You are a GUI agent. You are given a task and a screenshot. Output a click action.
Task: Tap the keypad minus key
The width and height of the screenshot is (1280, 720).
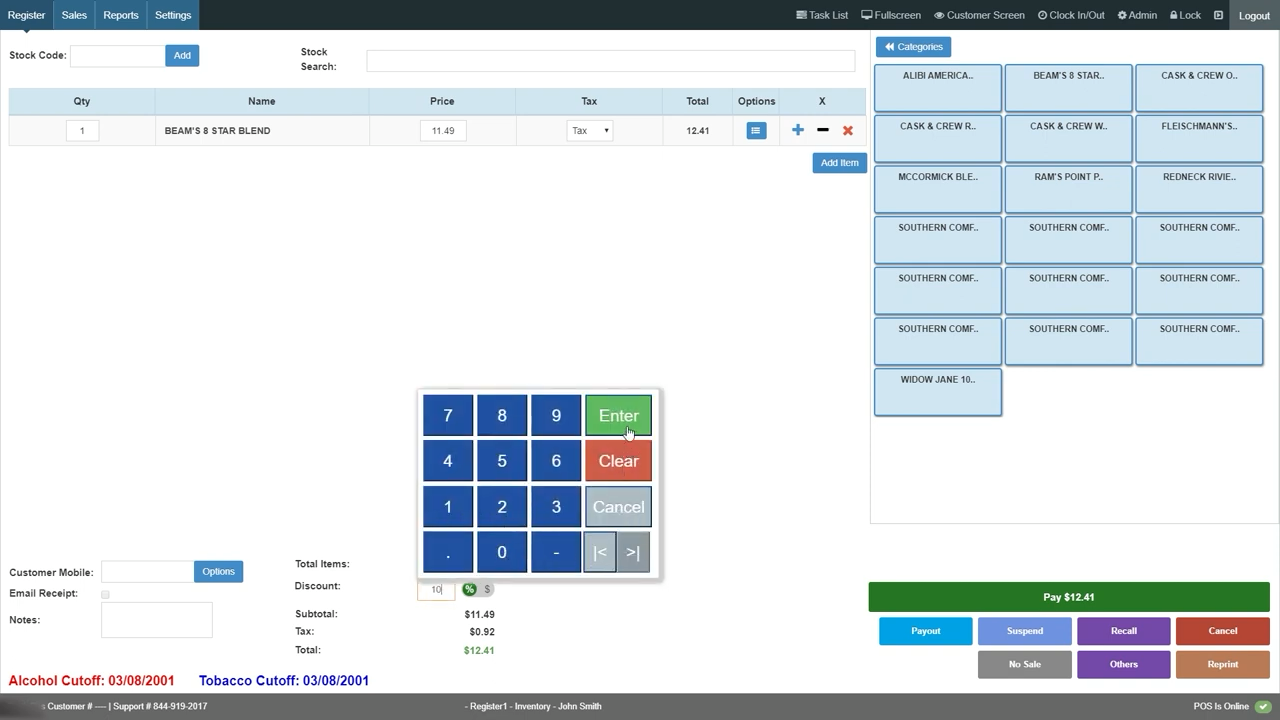coord(556,552)
